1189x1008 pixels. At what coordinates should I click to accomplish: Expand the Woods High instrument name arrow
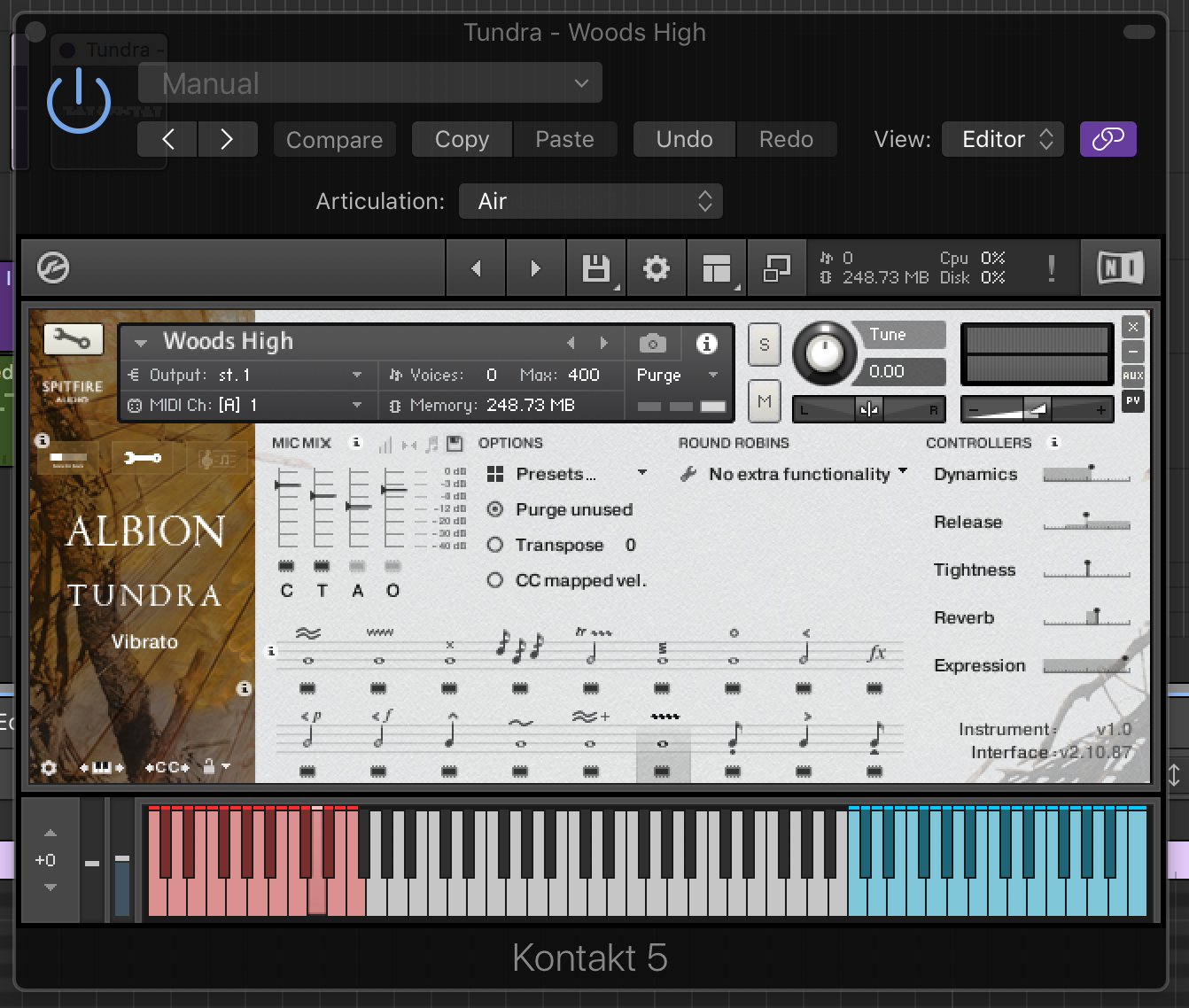140,343
